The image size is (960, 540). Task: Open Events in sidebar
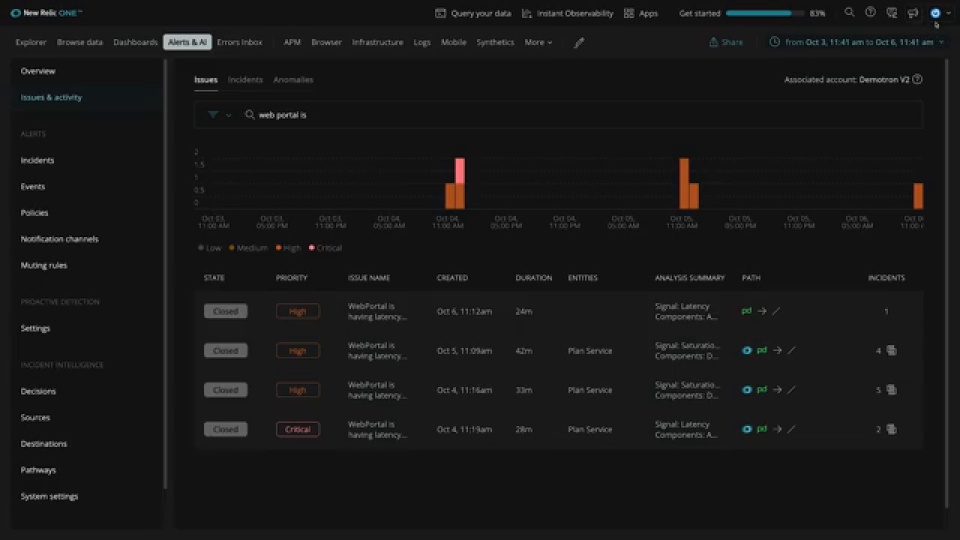point(32,187)
